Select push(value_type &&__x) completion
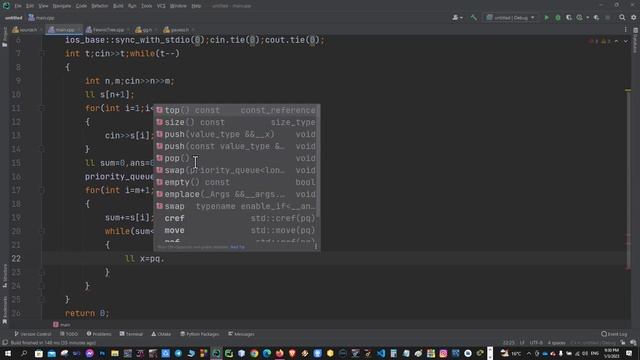Viewport: 640px width, 360px height. [x=236, y=134]
